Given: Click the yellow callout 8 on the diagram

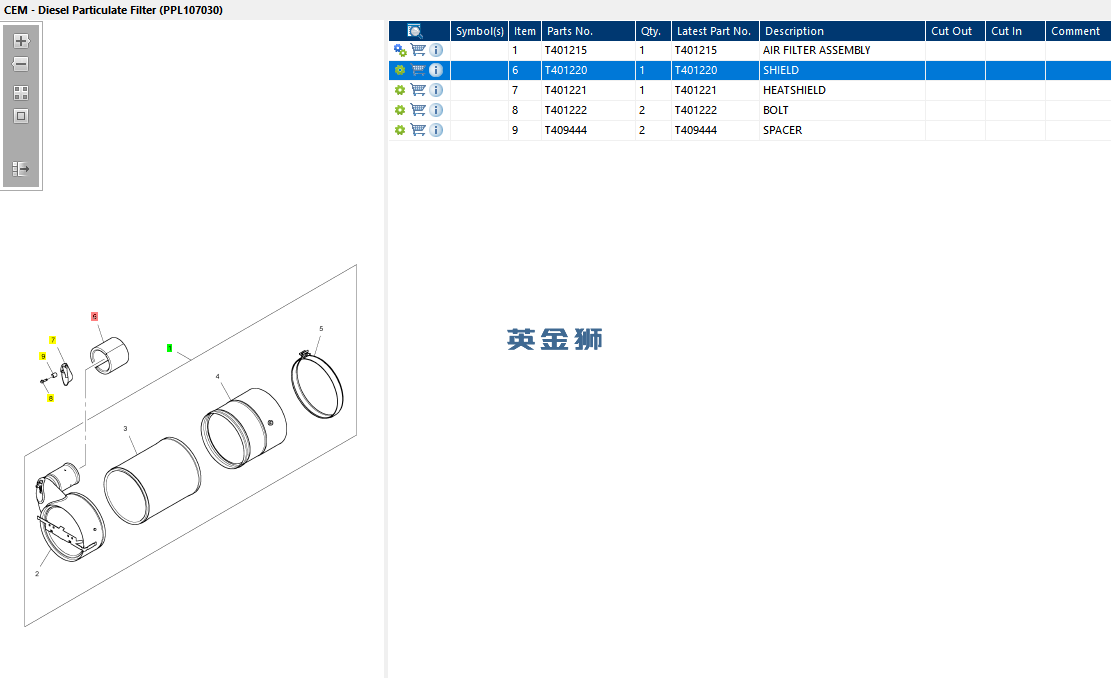Looking at the screenshot, I should pos(50,398).
